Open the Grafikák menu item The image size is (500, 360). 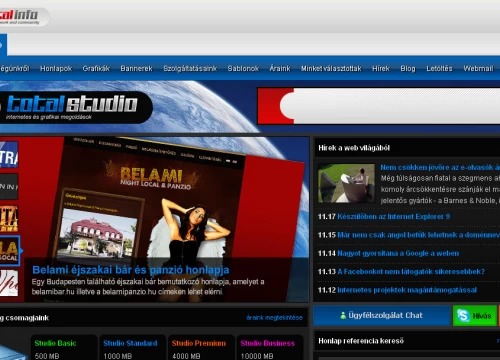coord(96,68)
